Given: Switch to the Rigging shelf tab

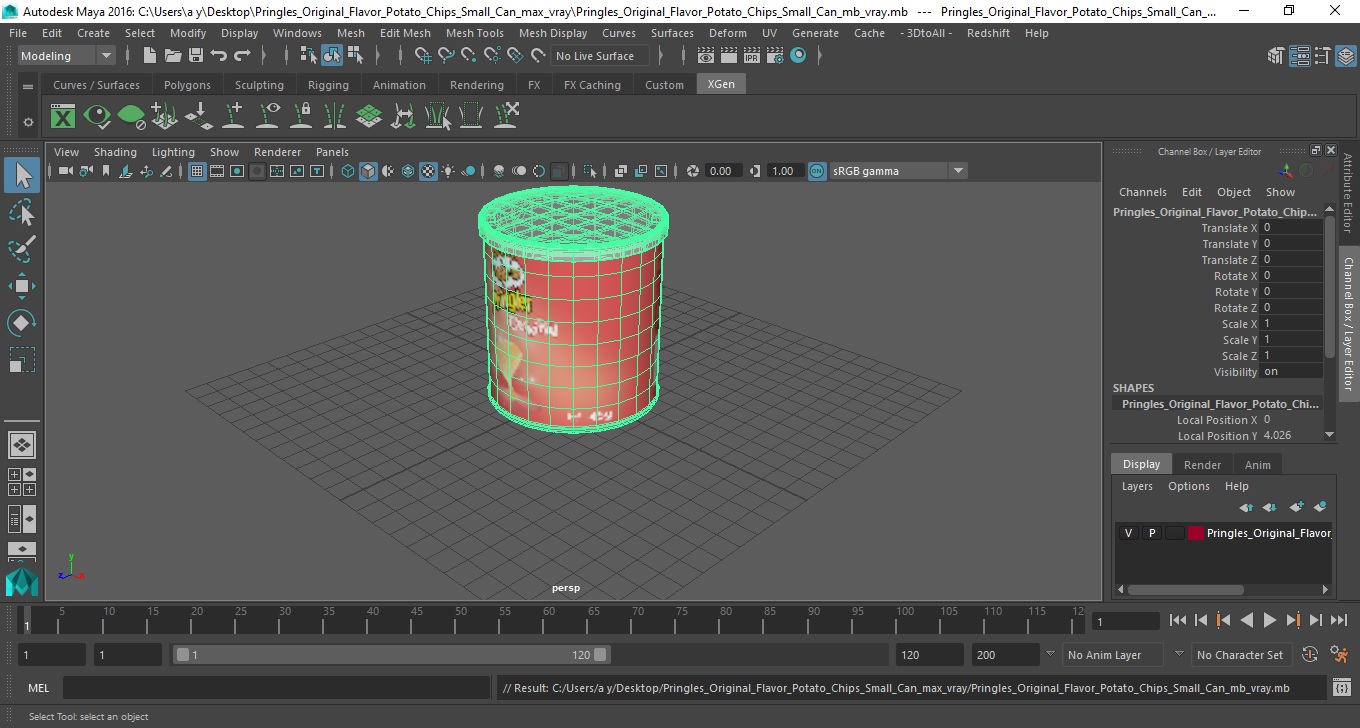Looking at the screenshot, I should 328,85.
